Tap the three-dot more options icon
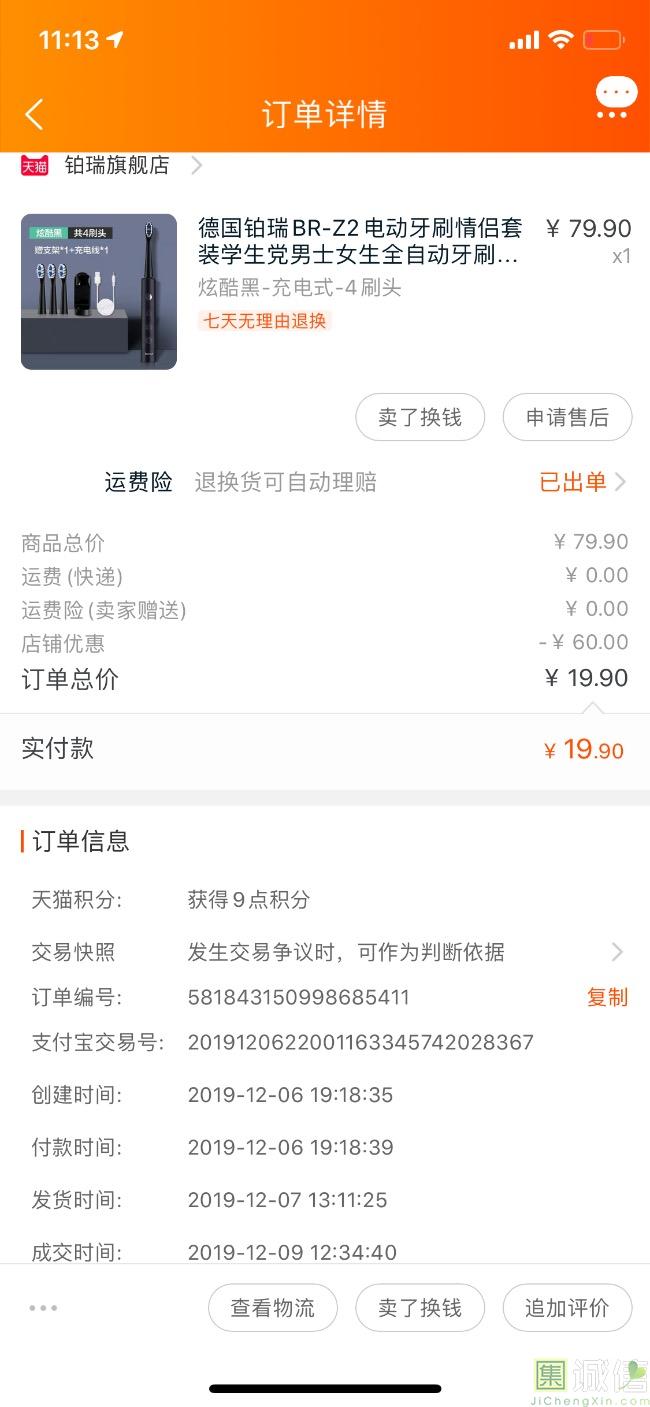650x1407 pixels. (43, 1307)
